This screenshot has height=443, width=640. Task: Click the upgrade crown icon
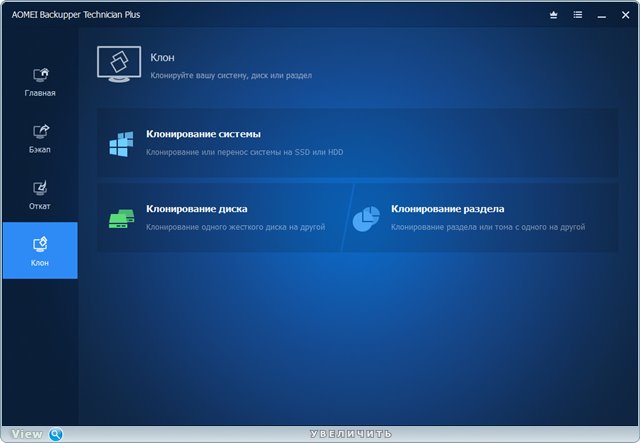(x=553, y=15)
